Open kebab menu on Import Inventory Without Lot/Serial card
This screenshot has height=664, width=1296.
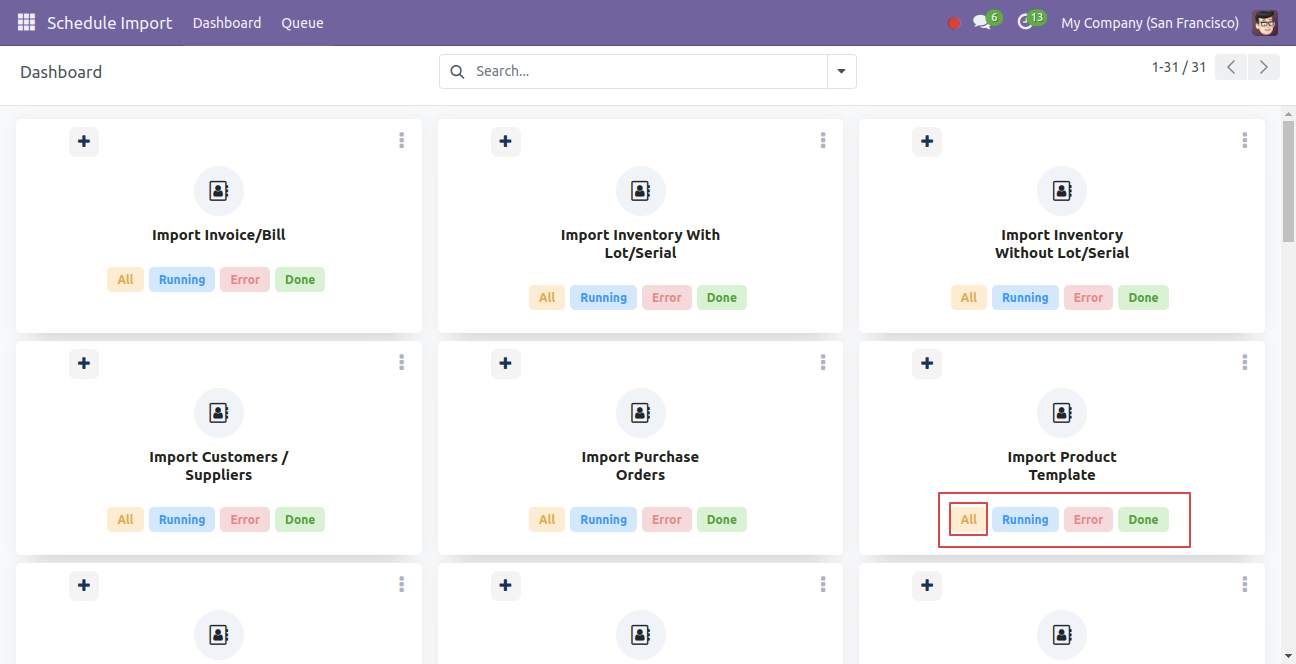coord(1245,141)
